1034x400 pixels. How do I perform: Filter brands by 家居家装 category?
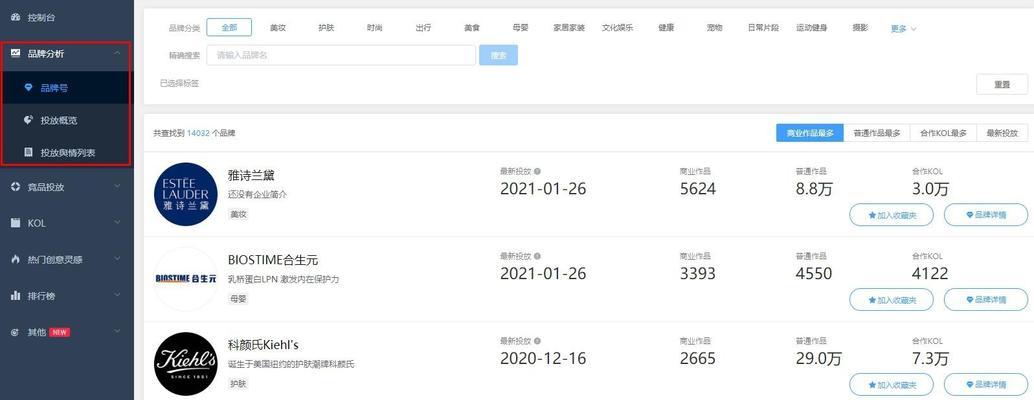tap(569, 28)
